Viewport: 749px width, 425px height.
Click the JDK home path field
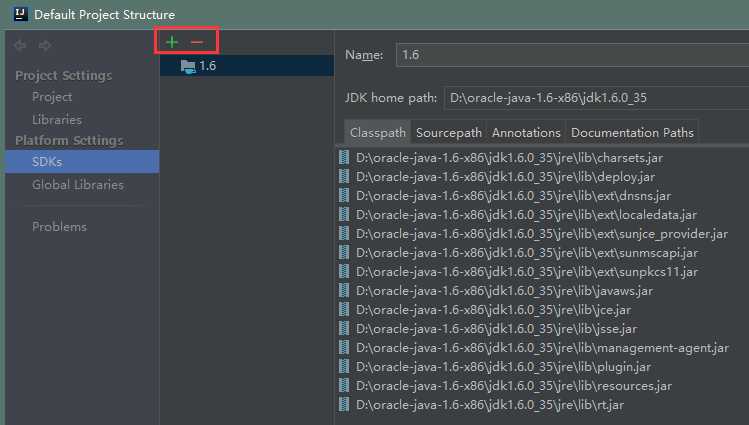point(596,98)
